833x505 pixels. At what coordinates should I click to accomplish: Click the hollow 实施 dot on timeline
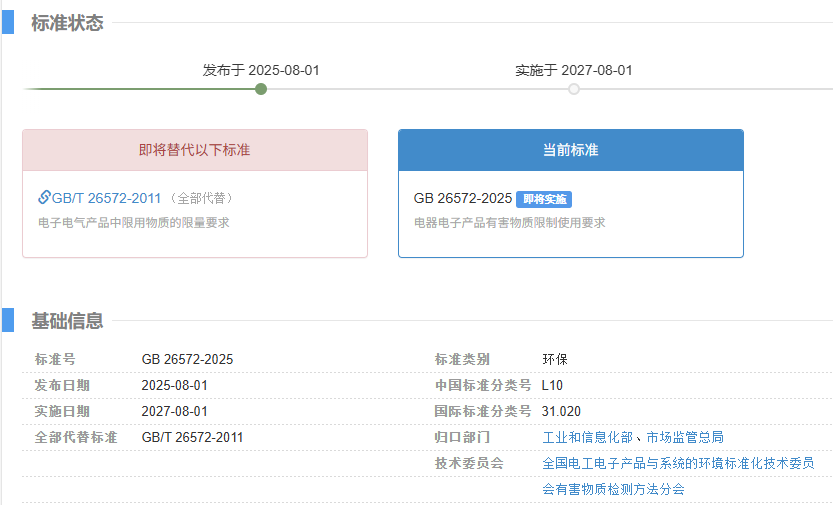574,89
